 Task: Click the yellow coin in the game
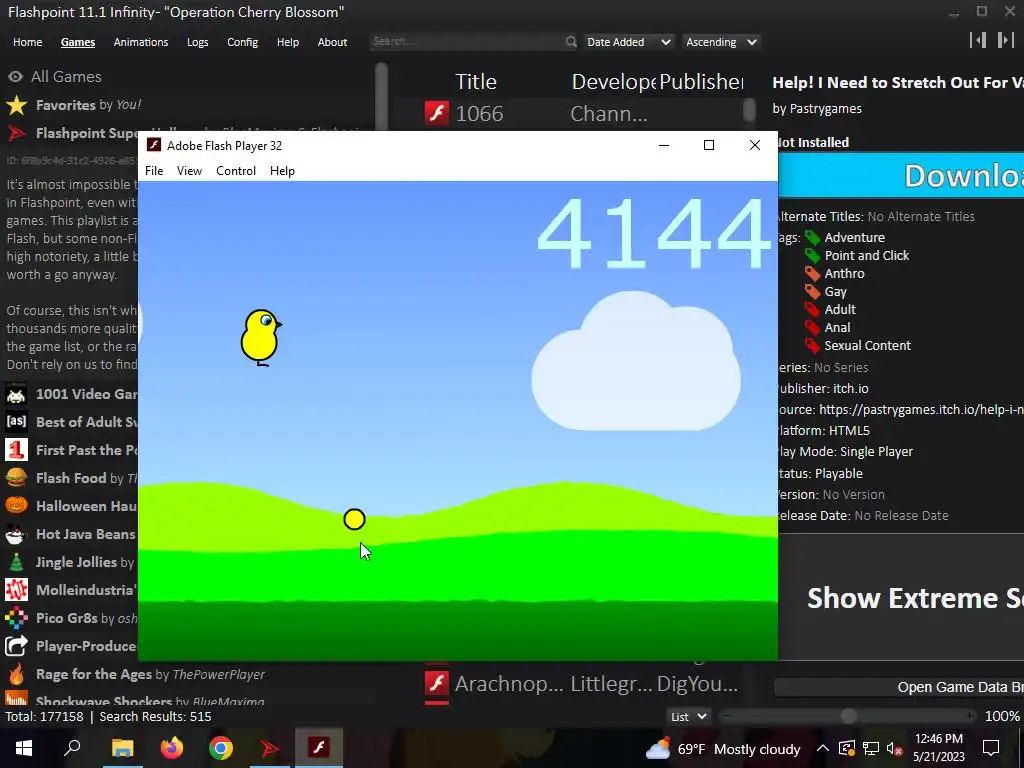(x=354, y=519)
